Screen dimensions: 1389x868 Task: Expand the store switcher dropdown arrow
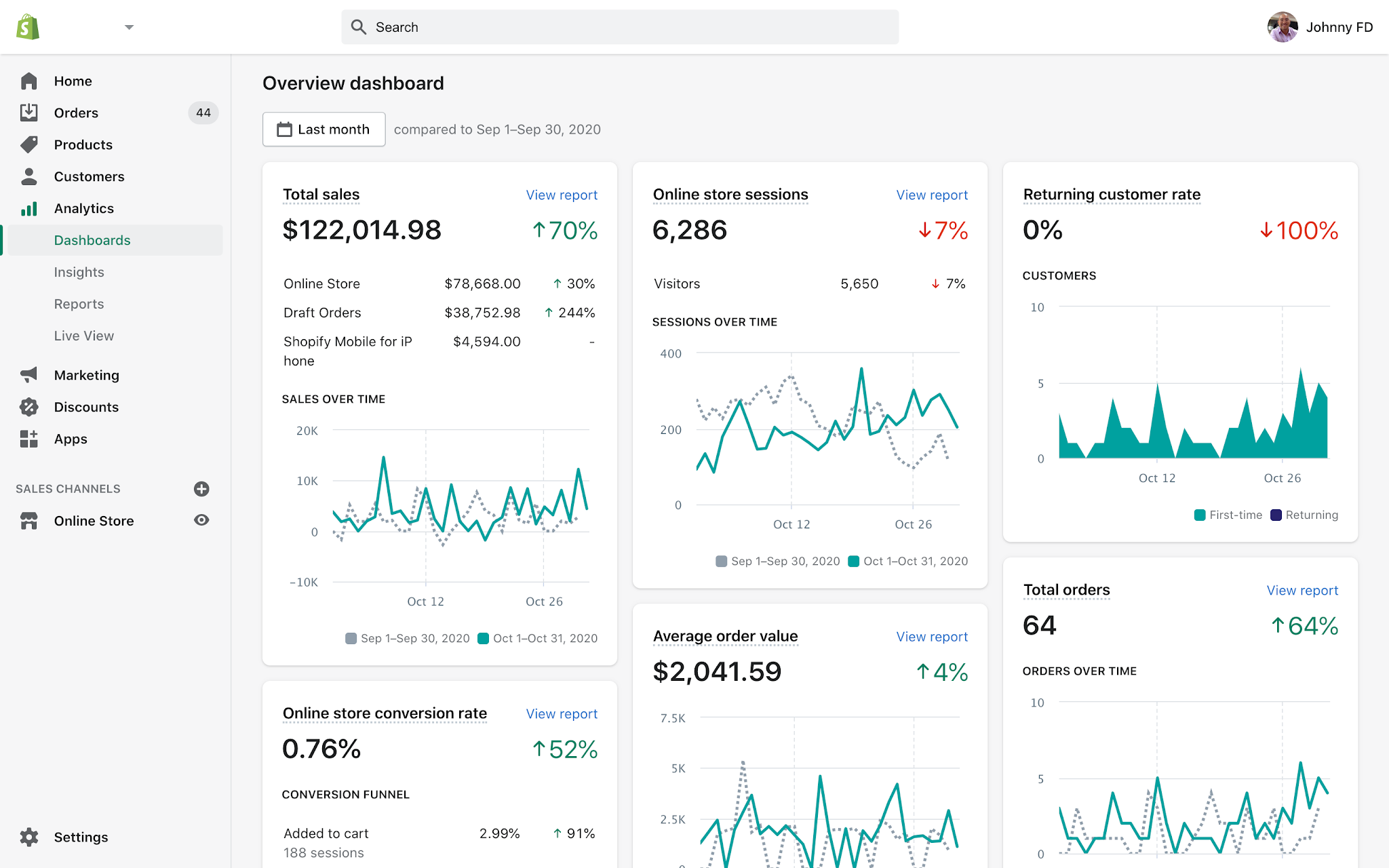click(x=129, y=27)
